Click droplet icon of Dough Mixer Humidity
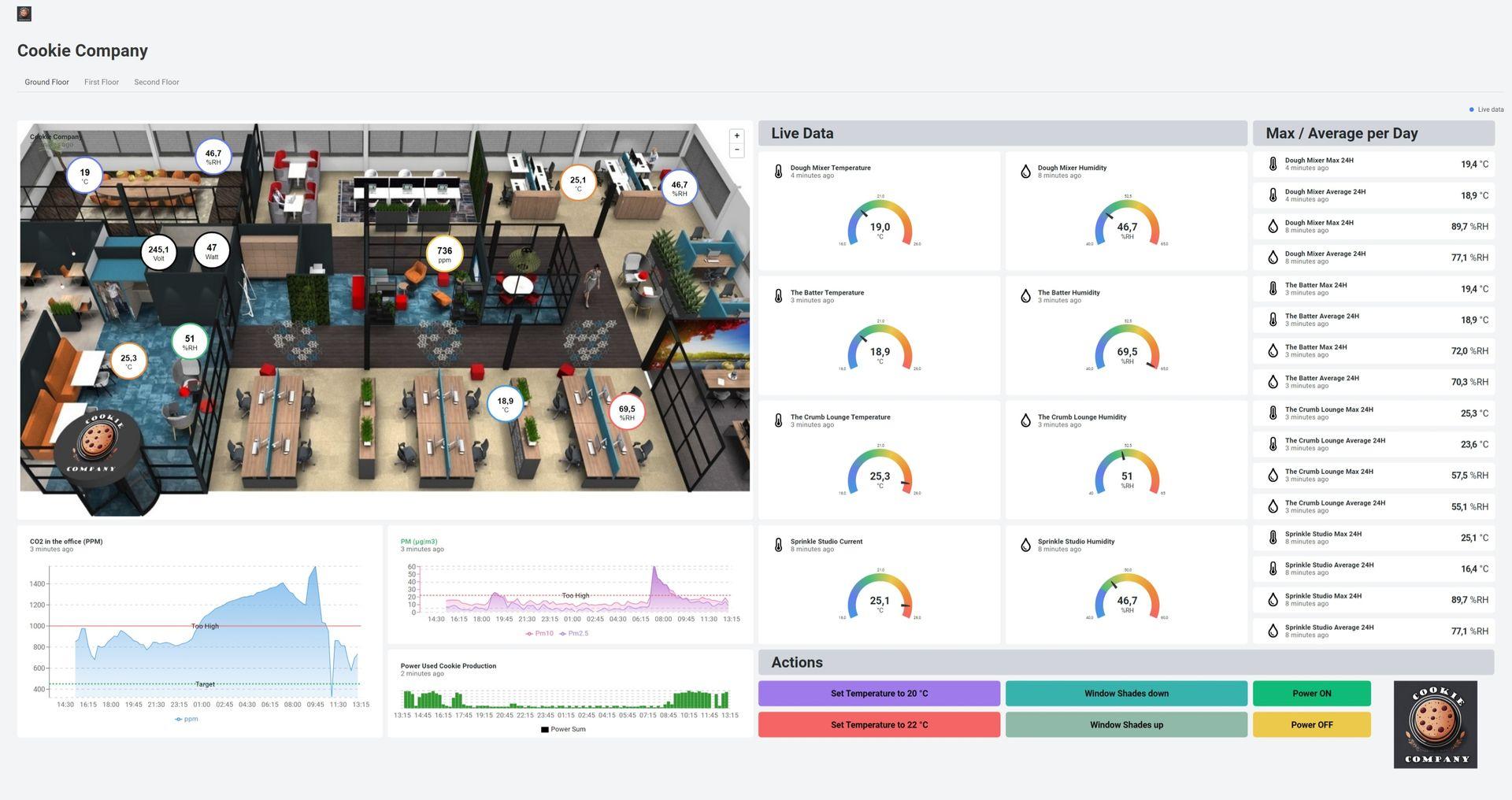 click(x=1025, y=171)
